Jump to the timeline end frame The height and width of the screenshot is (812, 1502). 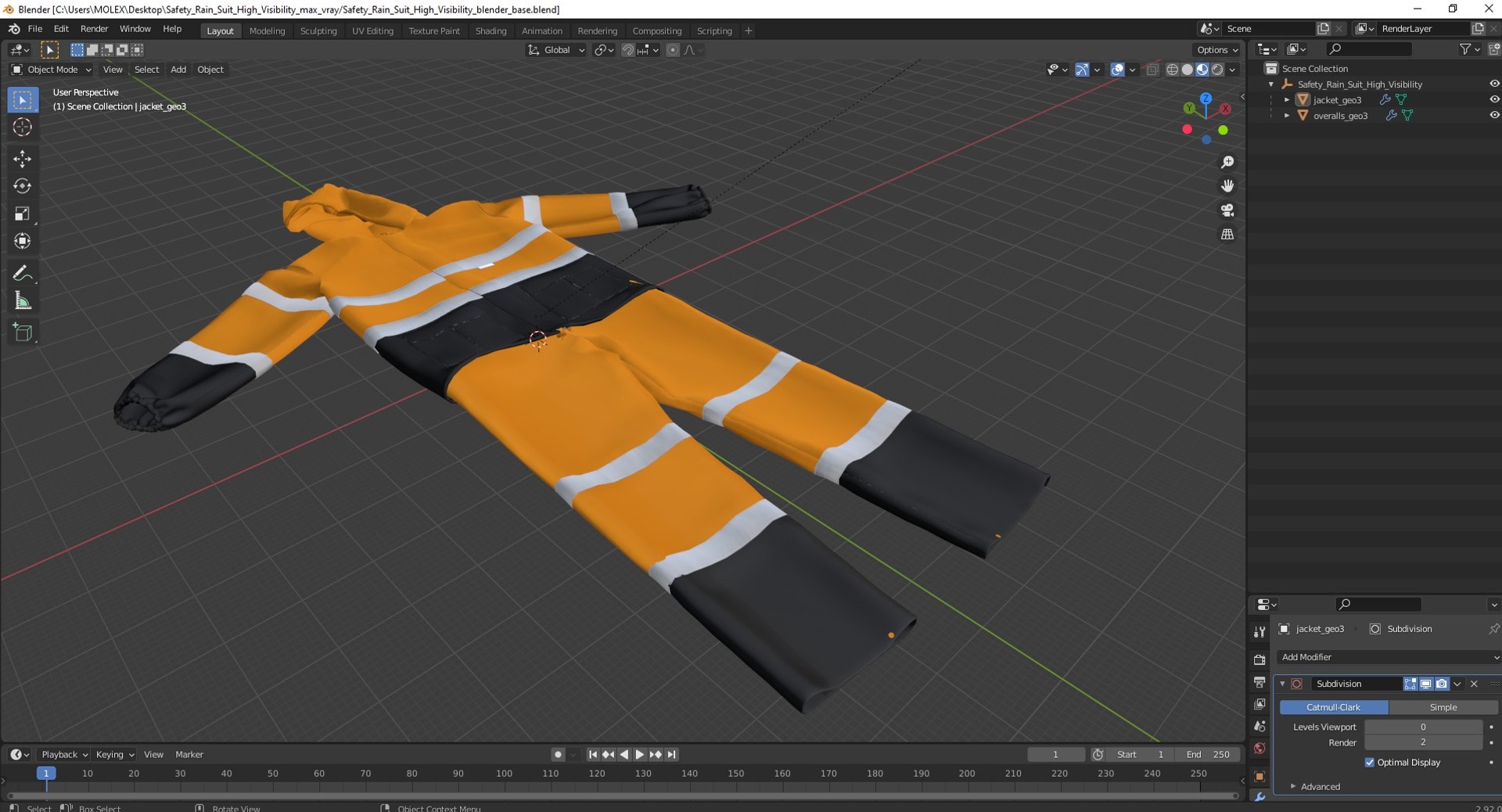pos(672,755)
